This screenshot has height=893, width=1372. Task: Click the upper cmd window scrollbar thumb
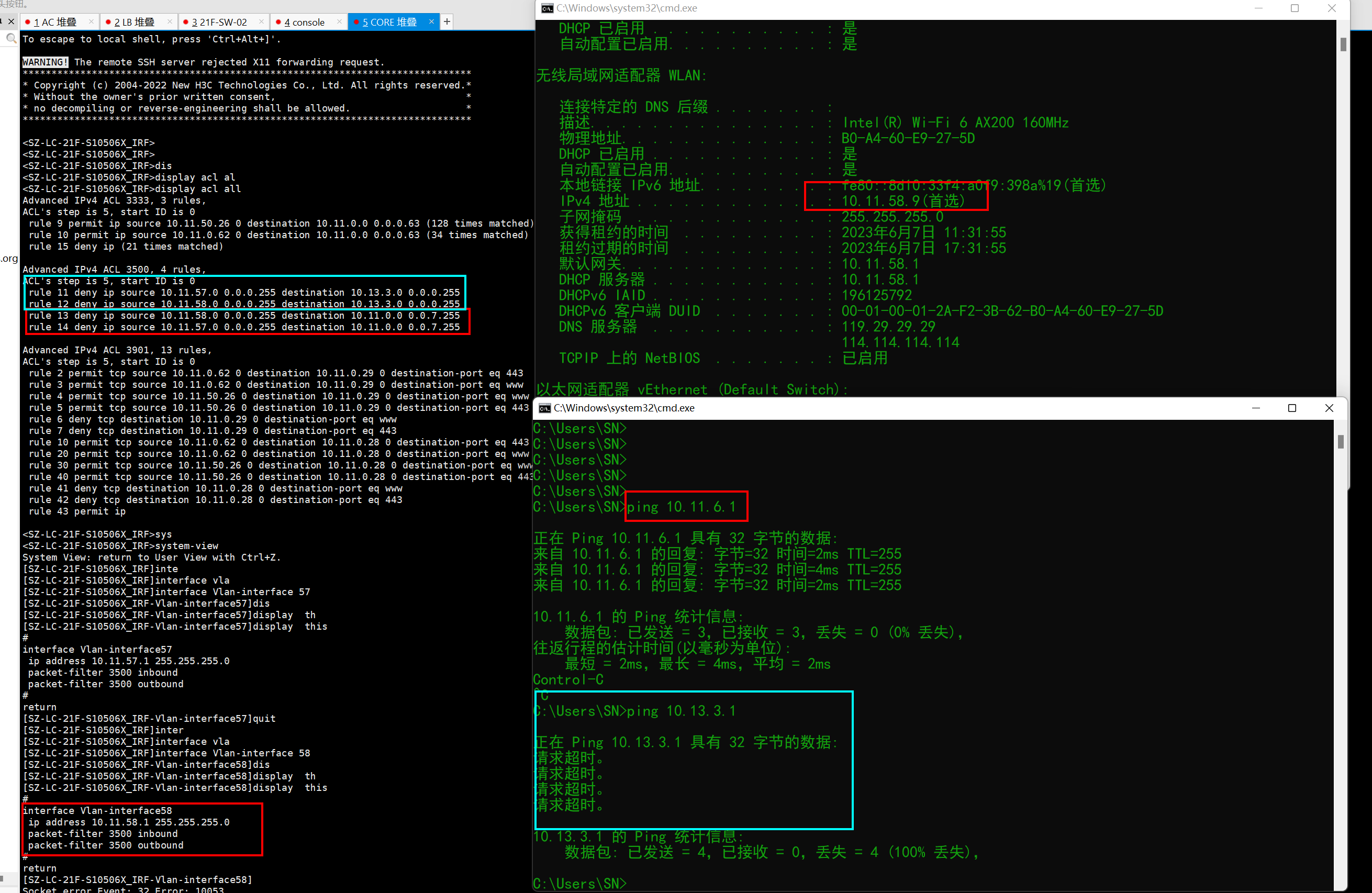click(x=1343, y=44)
